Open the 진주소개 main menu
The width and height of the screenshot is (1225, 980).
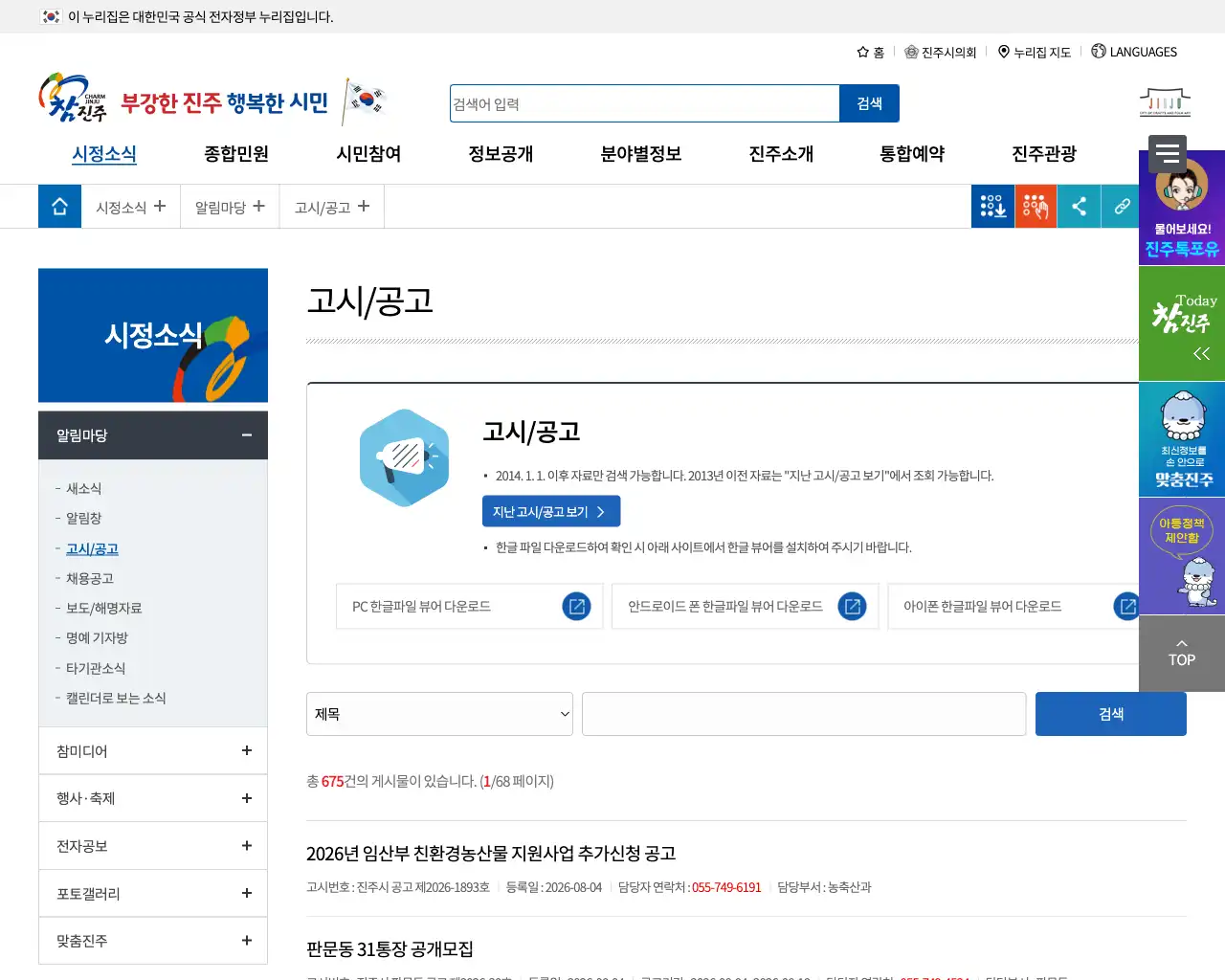click(x=781, y=154)
